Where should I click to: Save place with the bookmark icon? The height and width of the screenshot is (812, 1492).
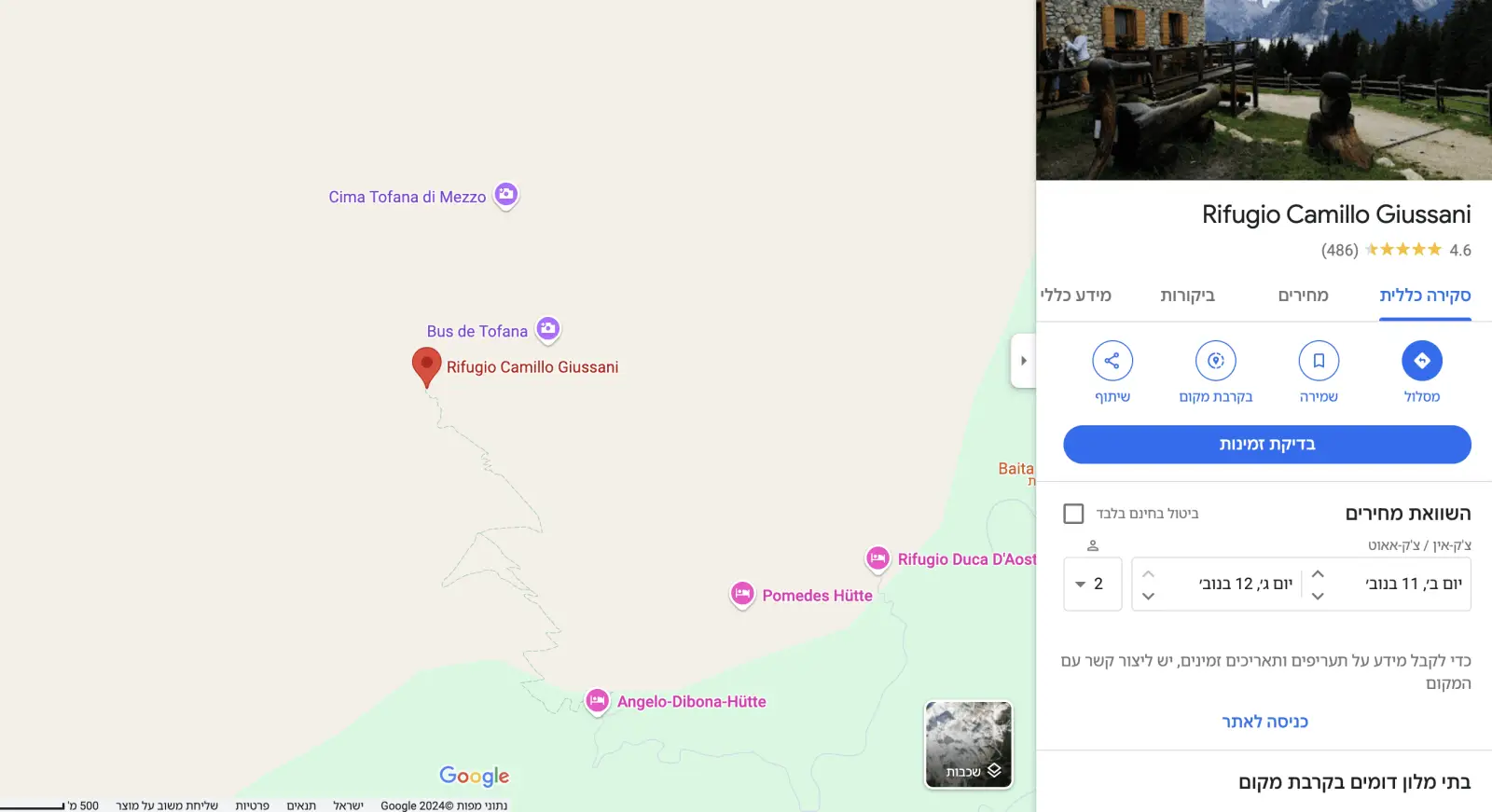(1319, 361)
